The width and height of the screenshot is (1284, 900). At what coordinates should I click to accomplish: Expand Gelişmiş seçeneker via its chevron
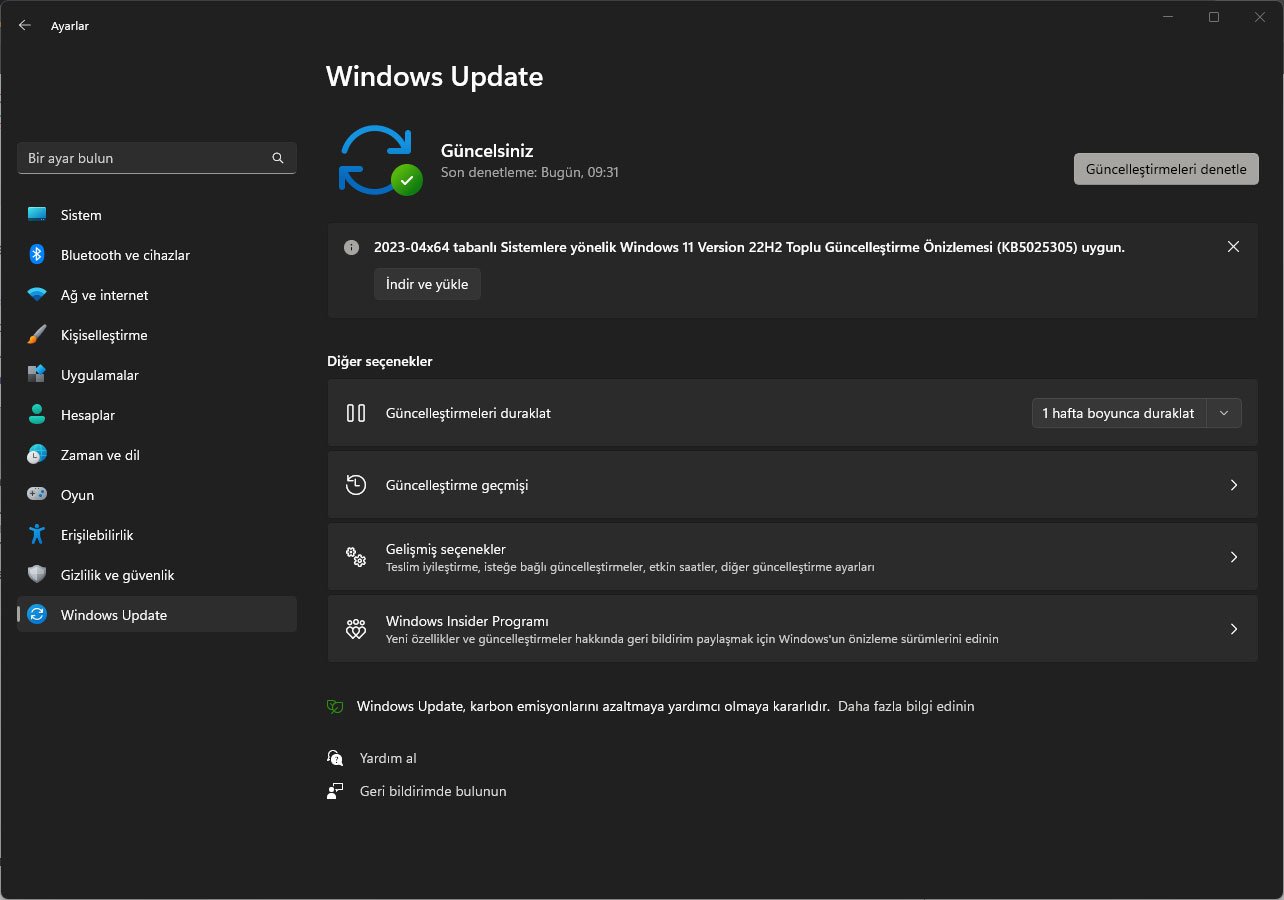tap(1233, 557)
